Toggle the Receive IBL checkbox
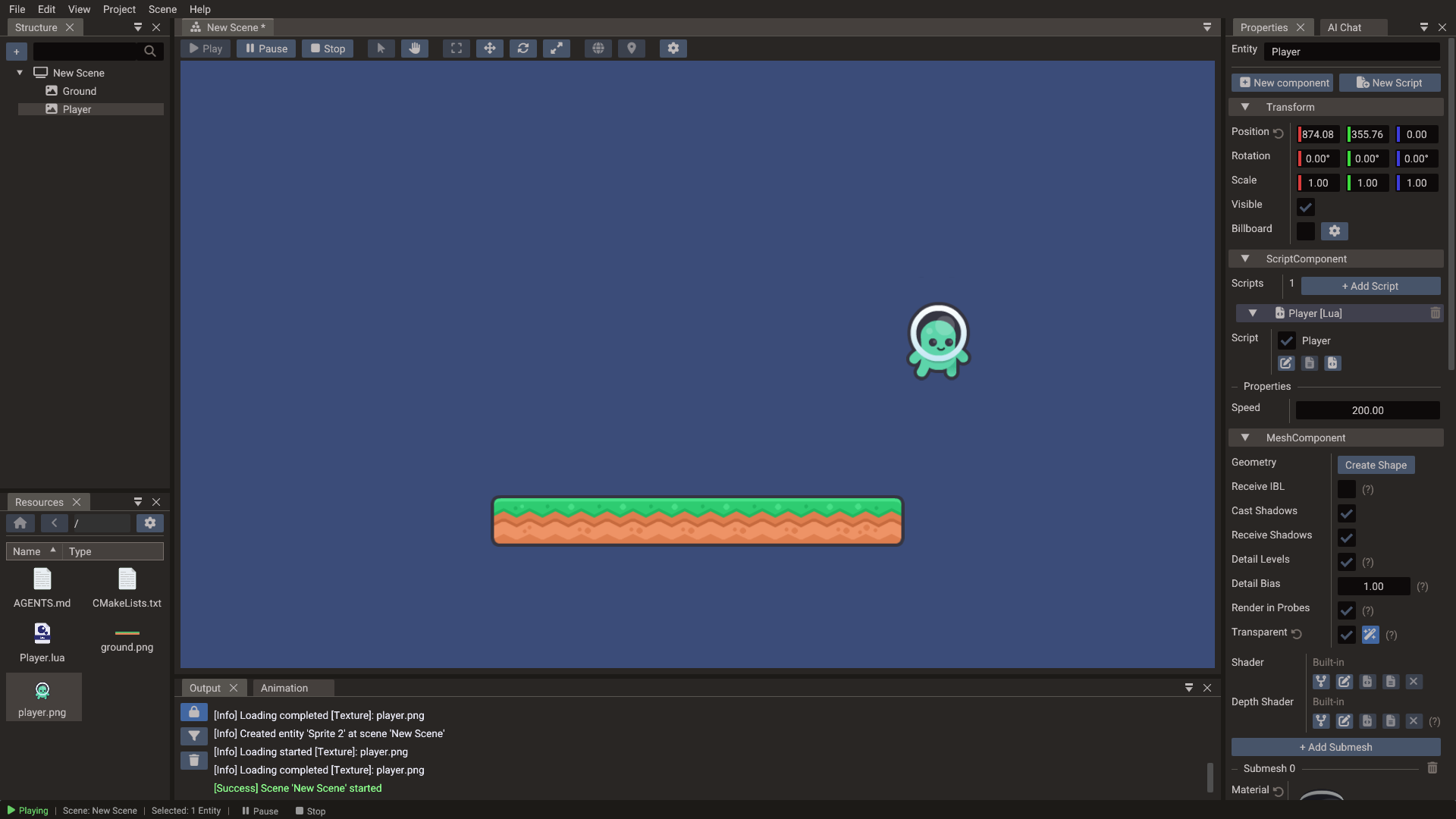The height and width of the screenshot is (819, 1456). coord(1347,489)
